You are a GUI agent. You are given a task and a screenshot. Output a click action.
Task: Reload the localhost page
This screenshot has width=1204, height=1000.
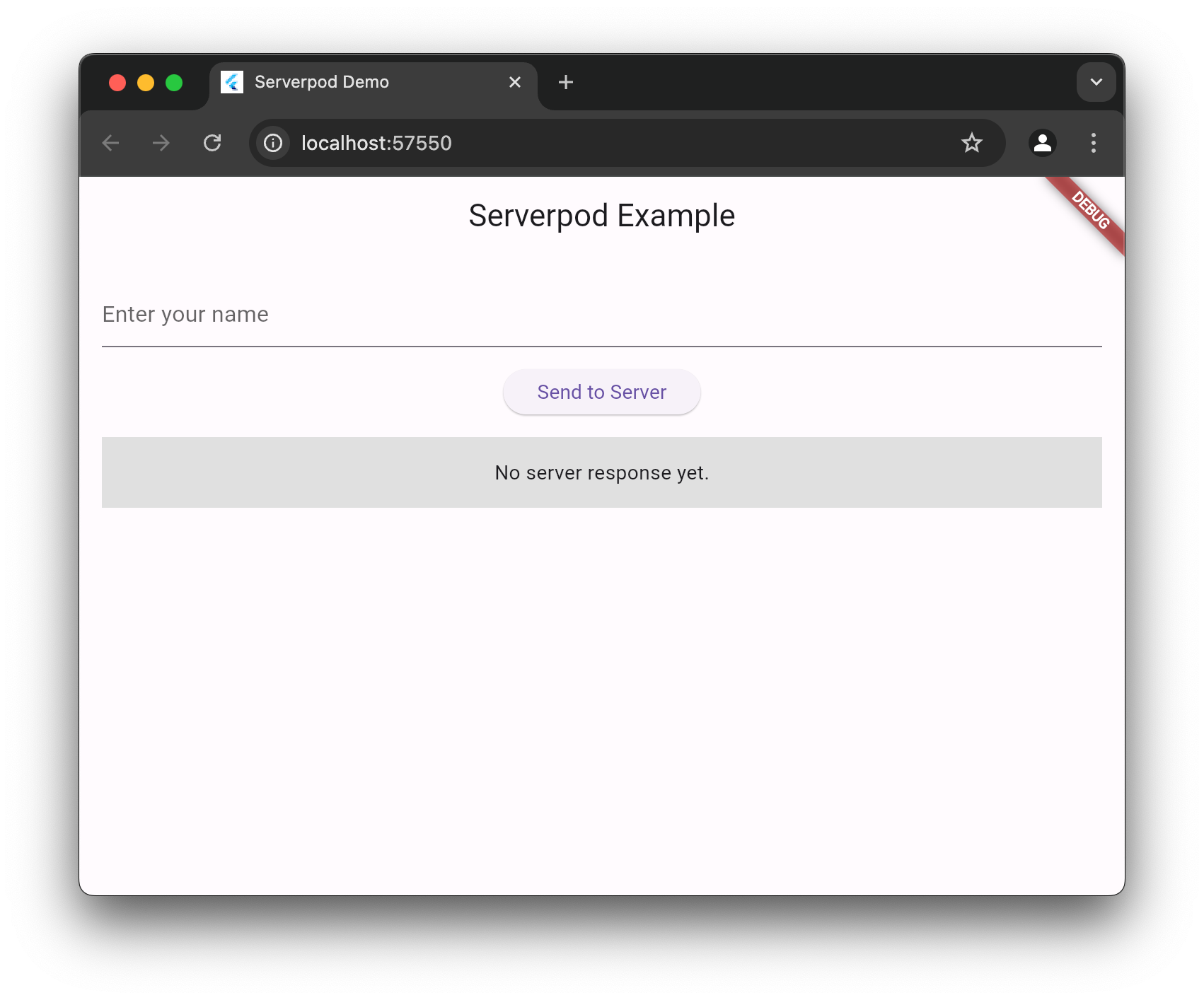coord(212,144)
